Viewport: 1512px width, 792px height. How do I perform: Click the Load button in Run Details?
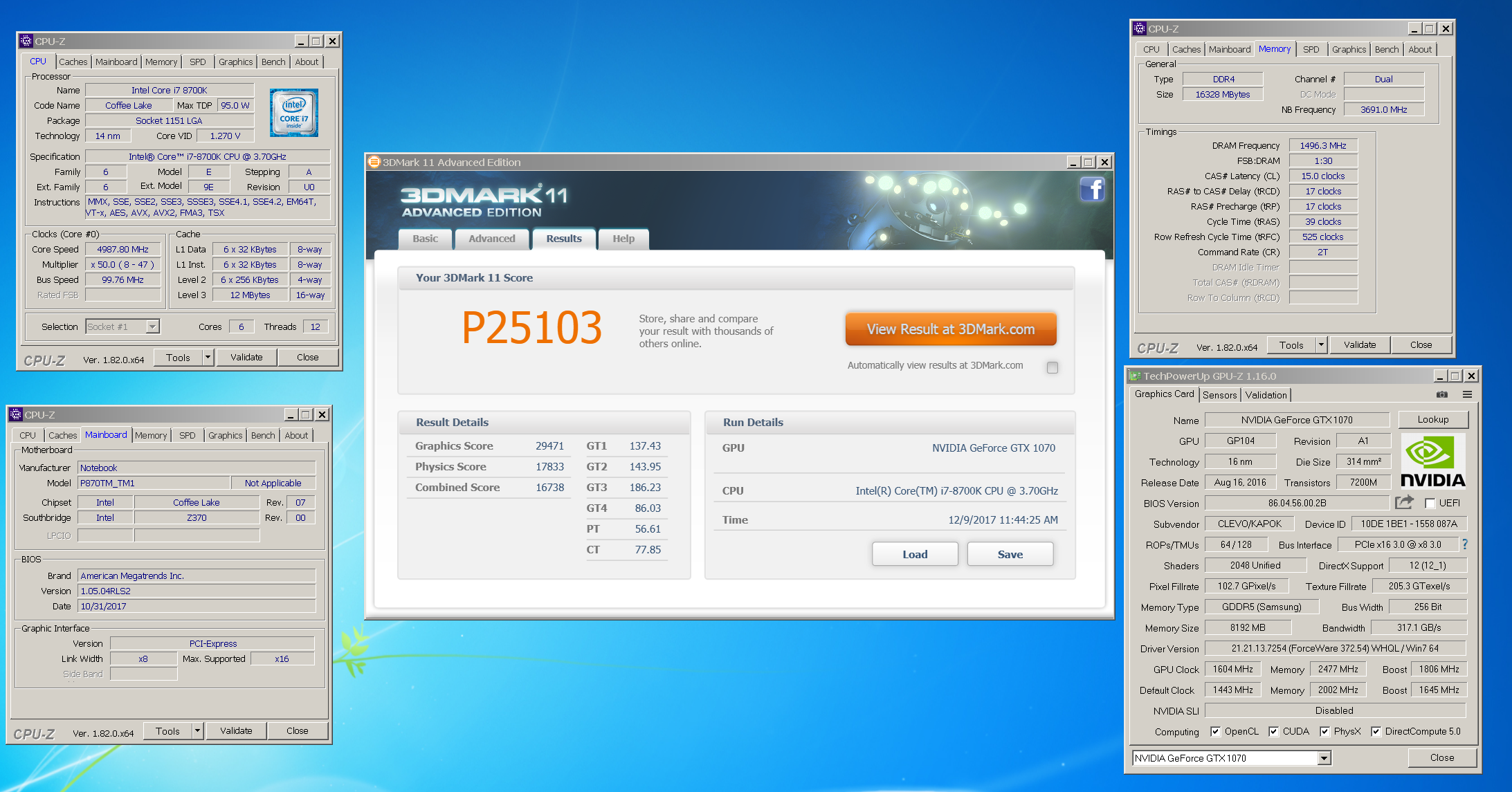click(x=915, y=554)
